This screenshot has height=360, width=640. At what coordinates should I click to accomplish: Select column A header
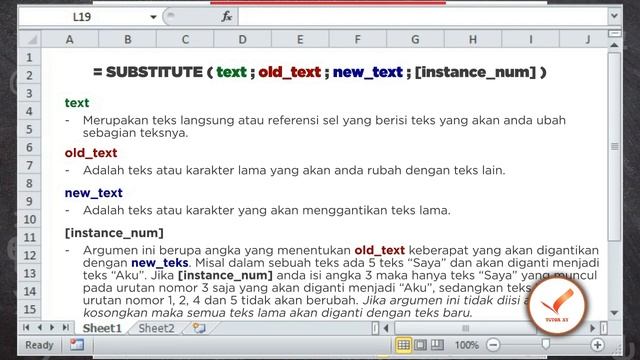click(x=70, y=40)
